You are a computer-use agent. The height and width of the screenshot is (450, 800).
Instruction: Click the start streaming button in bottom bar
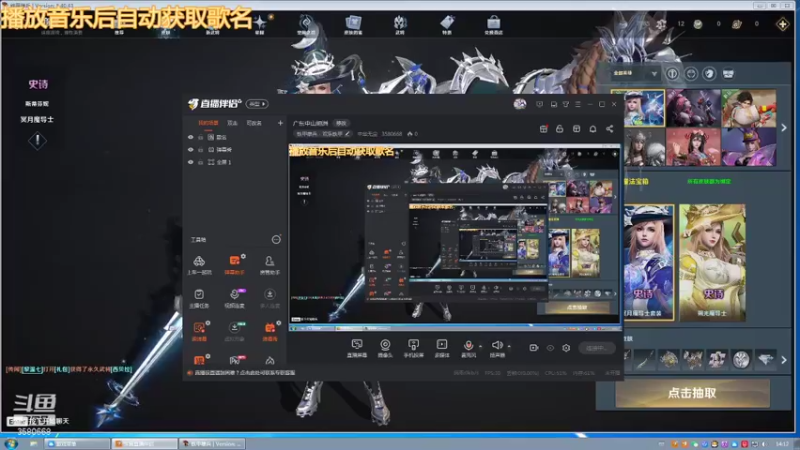coord(597,348)
